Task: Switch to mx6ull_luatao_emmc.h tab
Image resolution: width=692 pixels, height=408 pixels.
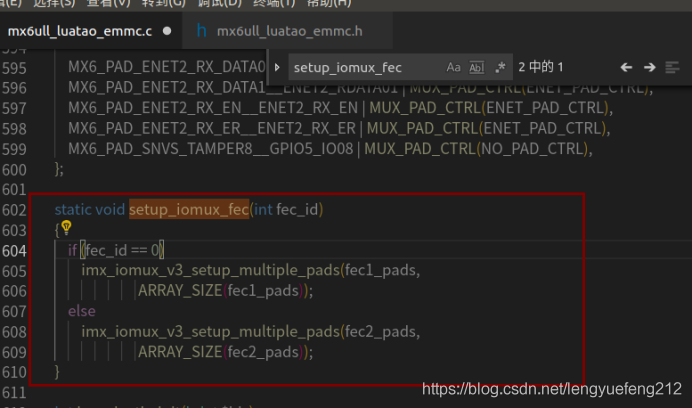Action: tap(290, 31)
